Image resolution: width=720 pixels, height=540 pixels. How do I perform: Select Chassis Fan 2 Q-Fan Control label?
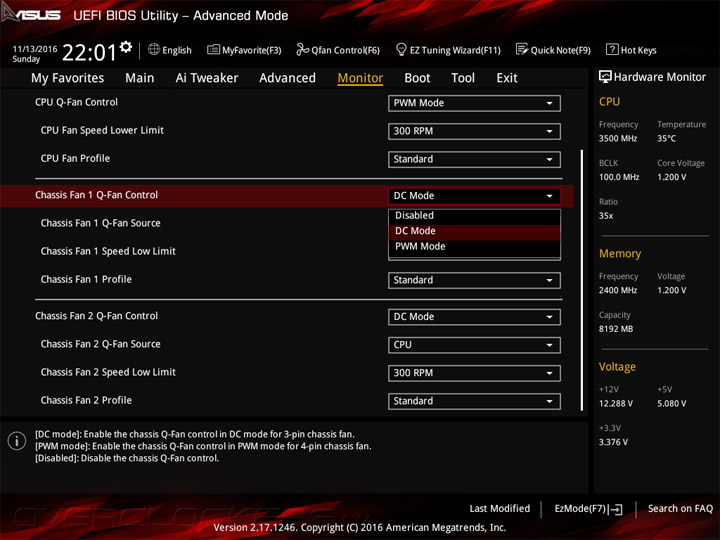coord(96,316)
